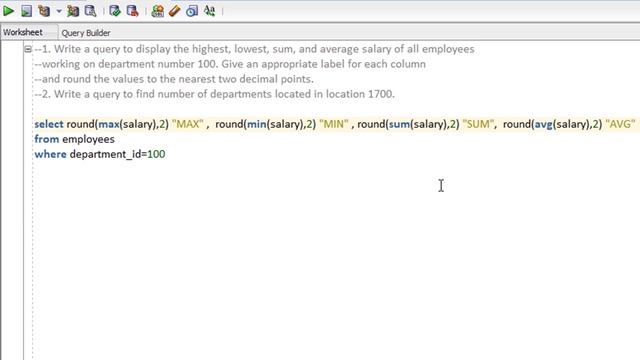Collapse the comment block fold marker
The width and height of the screenshot is (640, 360).
click(28, 49)
